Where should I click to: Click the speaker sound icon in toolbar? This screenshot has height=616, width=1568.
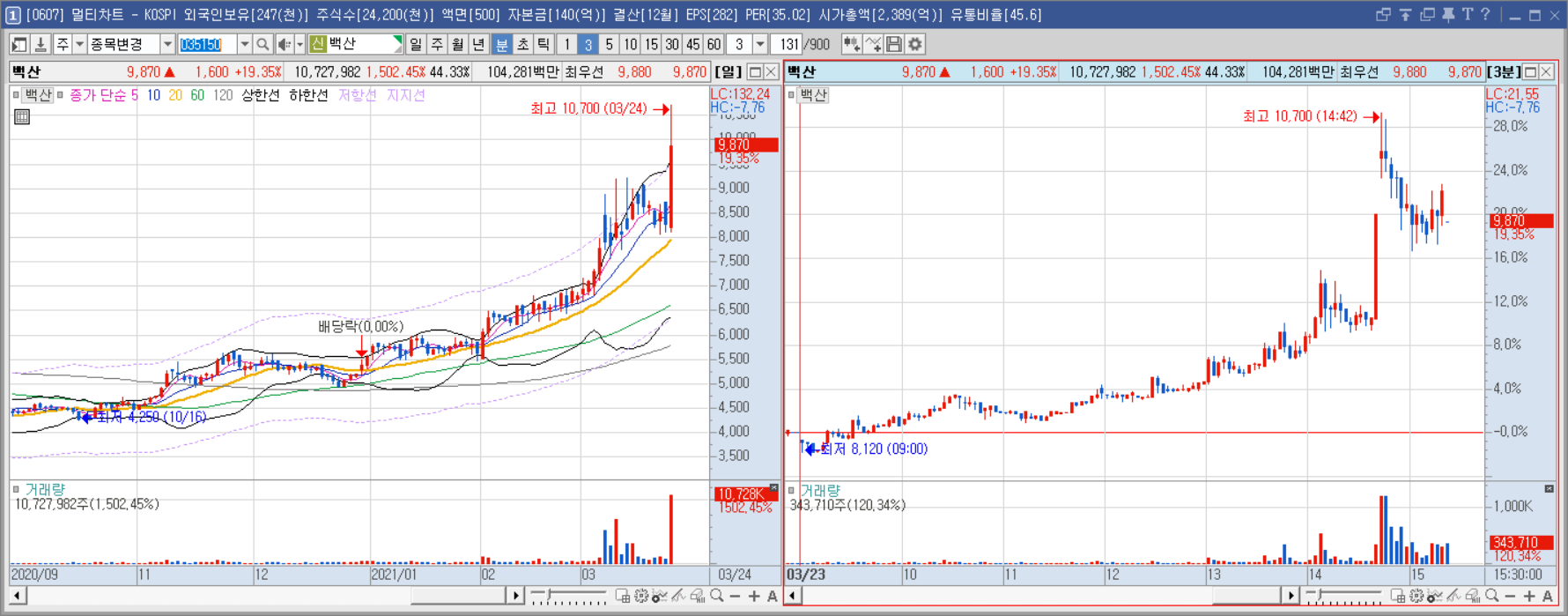click(x=285, y=44)
